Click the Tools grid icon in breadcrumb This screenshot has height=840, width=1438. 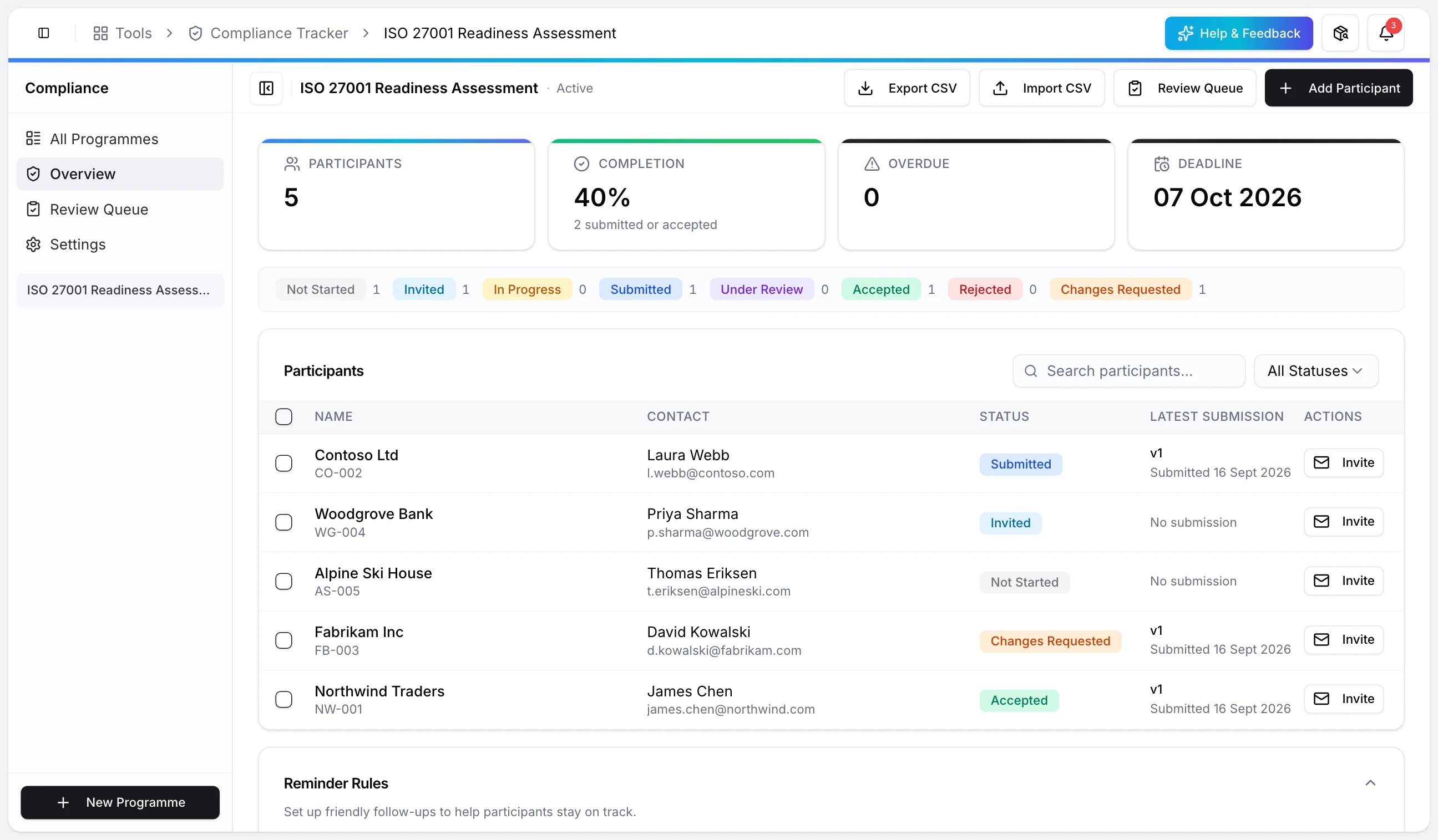click(100, 33)
